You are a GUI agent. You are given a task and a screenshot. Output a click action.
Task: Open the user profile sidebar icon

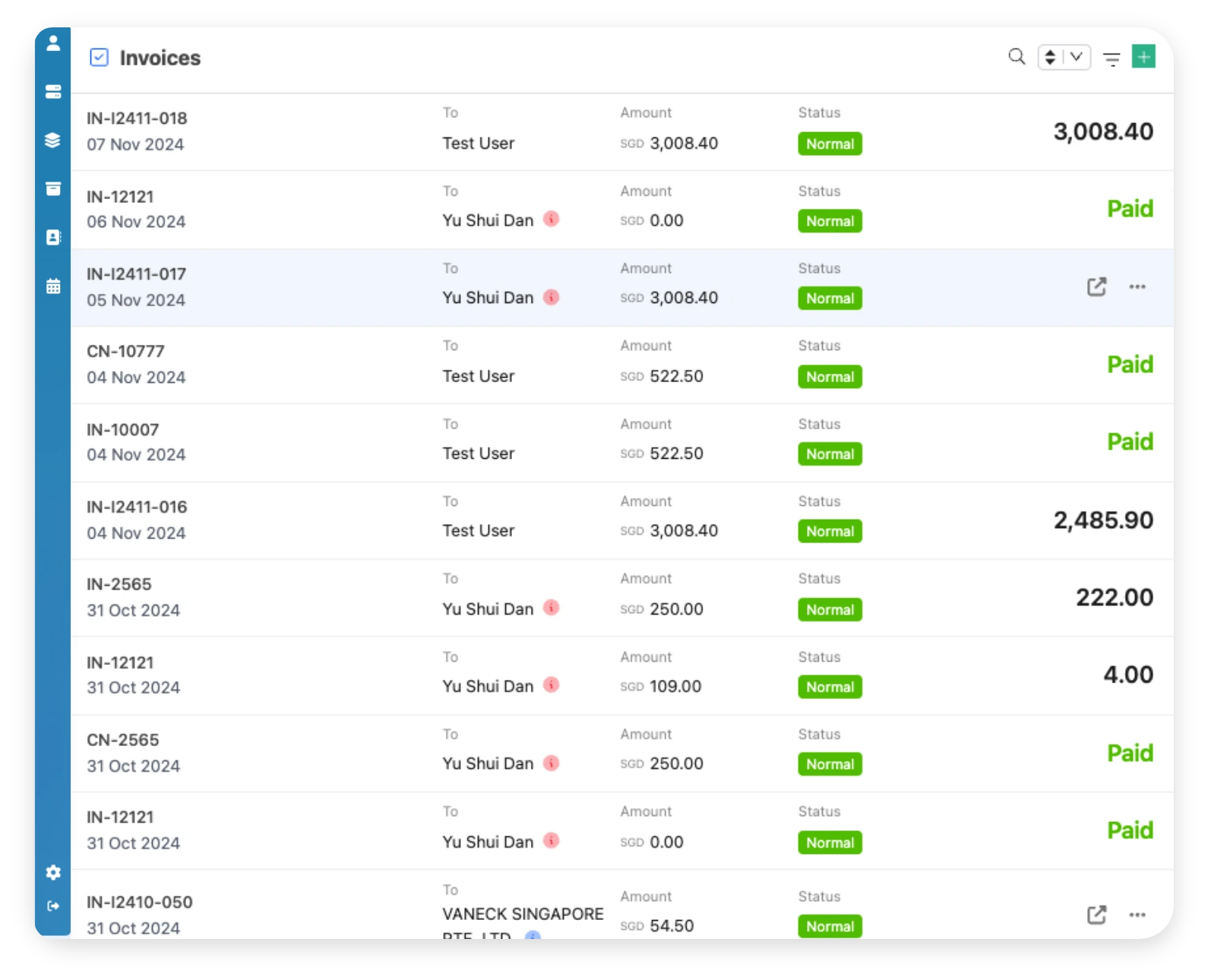click(x=53, y=43)
